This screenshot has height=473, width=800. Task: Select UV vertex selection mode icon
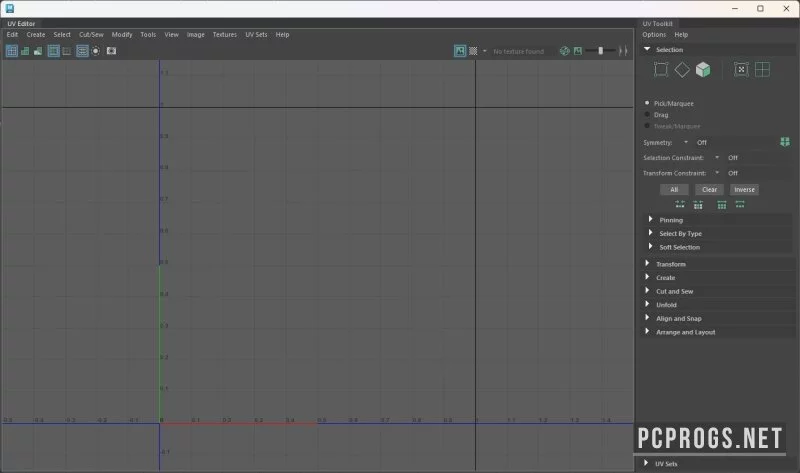pyautogui.click(x=661, y=69)
